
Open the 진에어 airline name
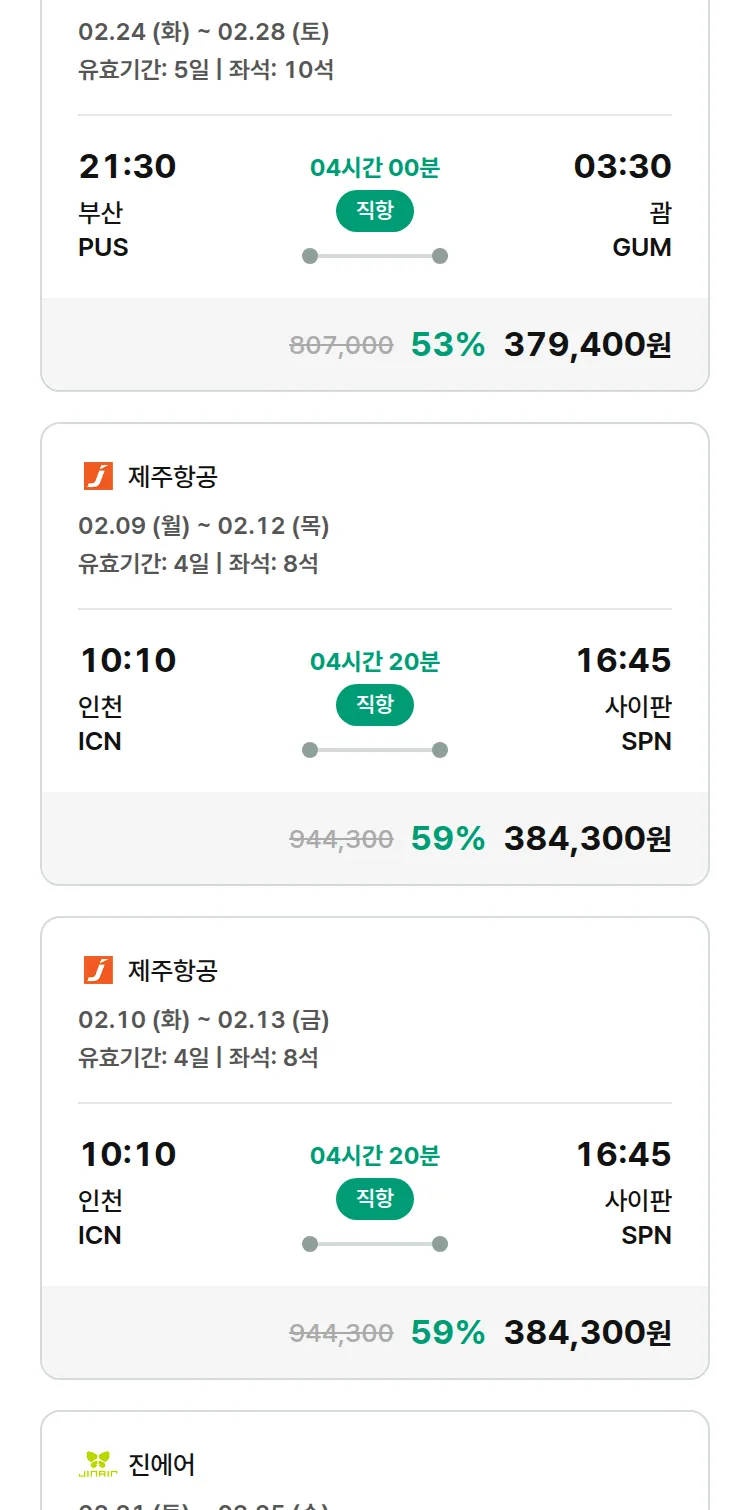162,1464
